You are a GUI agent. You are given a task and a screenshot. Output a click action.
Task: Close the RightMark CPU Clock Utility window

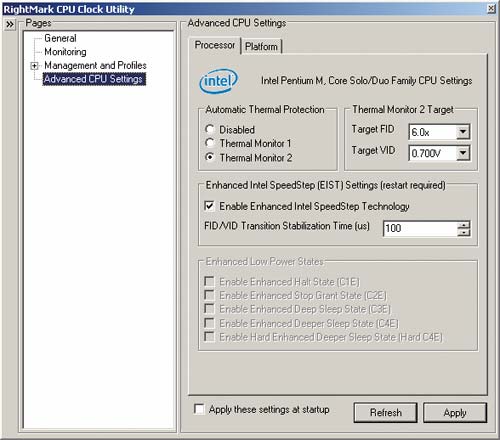pyautogui.click(x=491, y=9)
